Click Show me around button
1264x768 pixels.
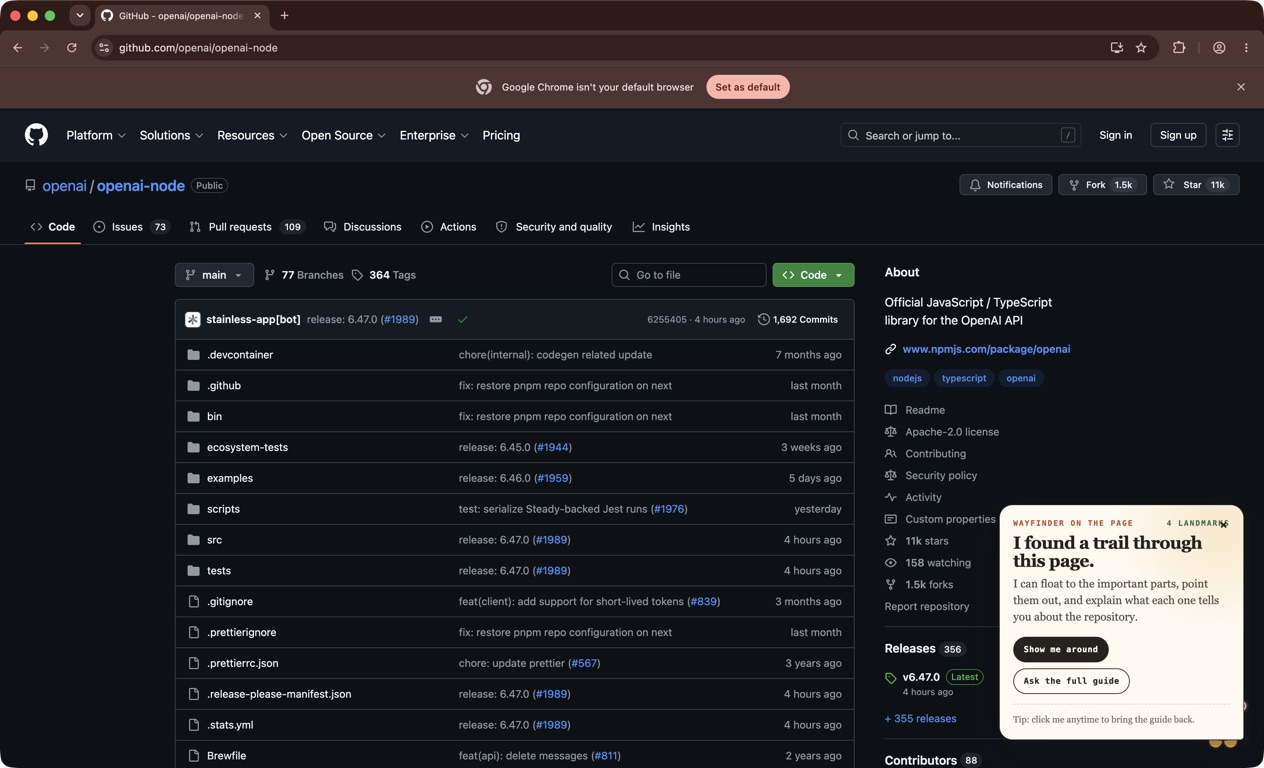click(1060, 650)
